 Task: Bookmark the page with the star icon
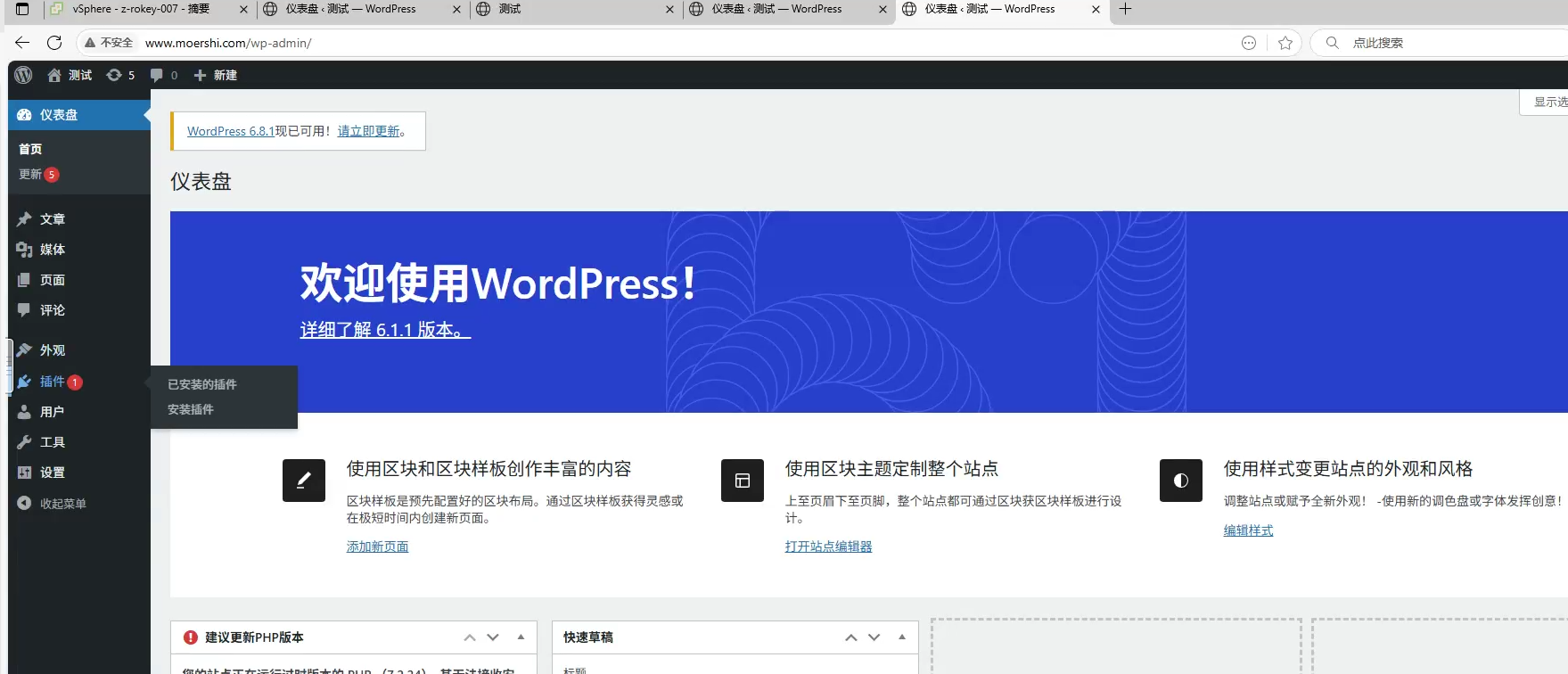pyautogui.click(x=1285, y=43)
